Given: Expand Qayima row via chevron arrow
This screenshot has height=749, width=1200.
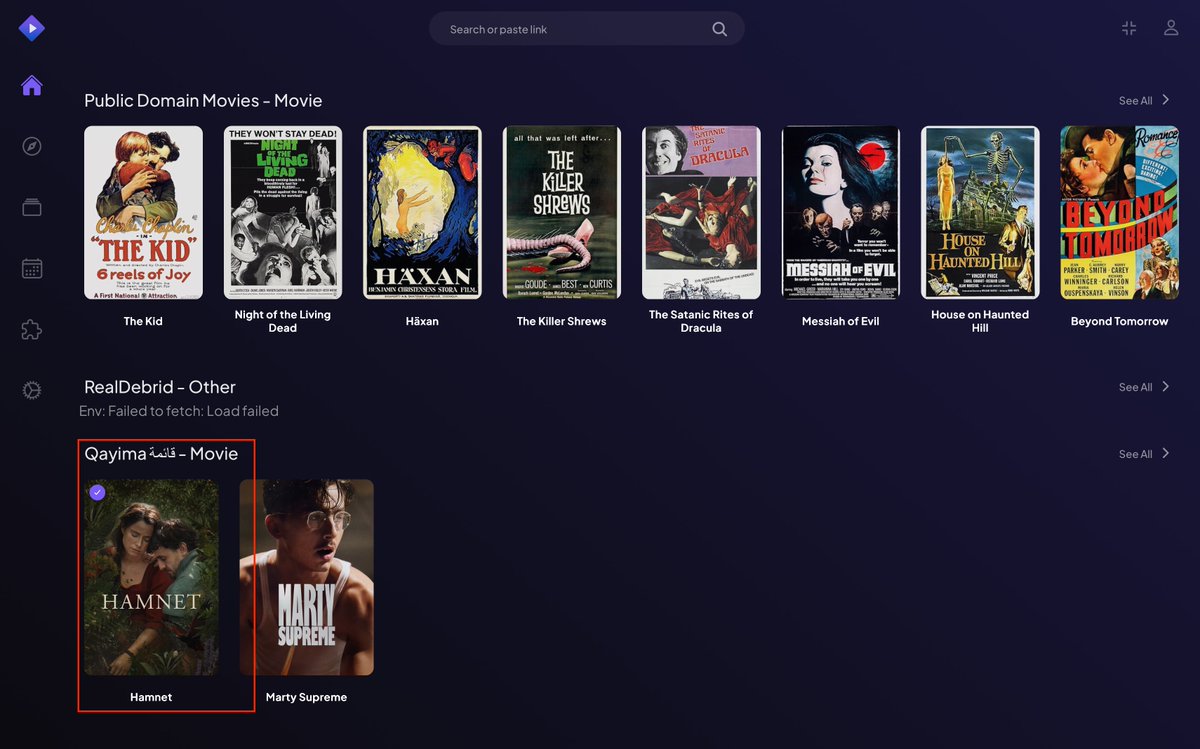Looking at the screenshot, I should (x=1166, y=453).
